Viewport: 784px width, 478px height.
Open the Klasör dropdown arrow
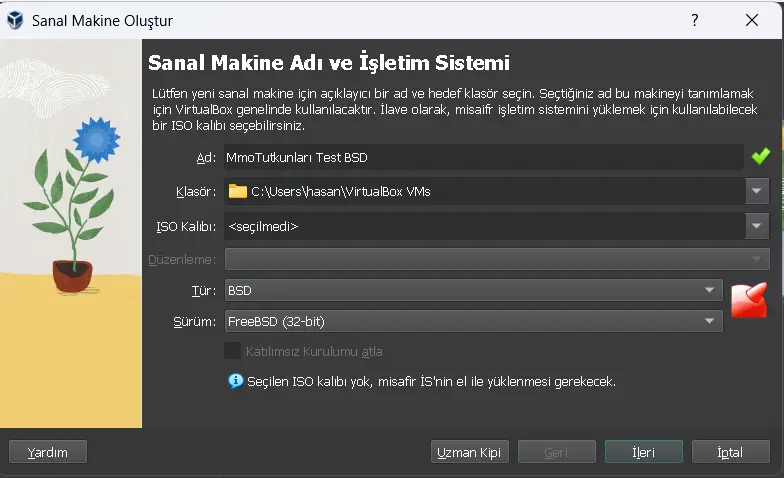pos(756,191)
